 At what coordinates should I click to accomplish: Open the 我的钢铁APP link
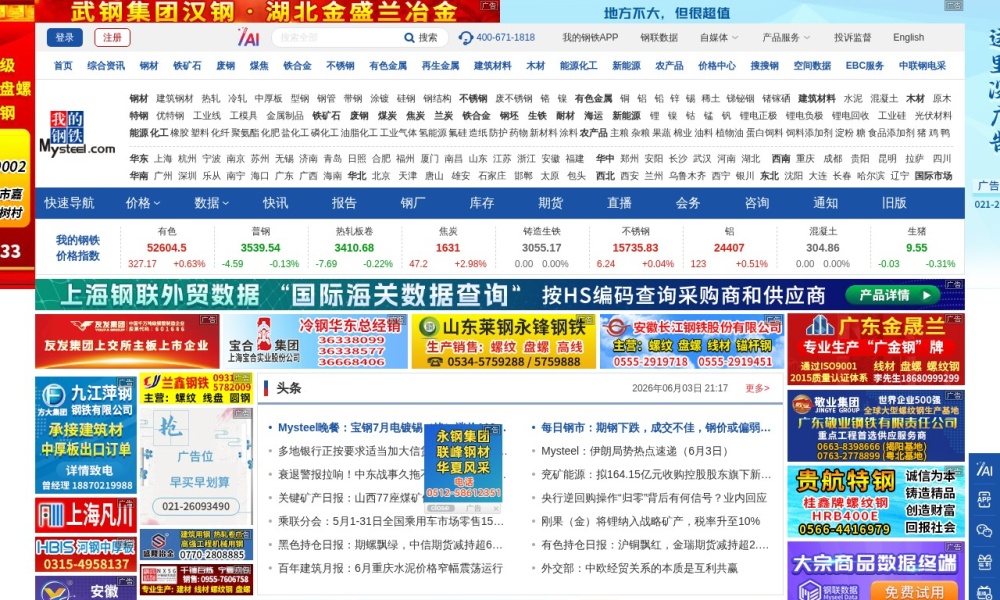coord(590,38)
